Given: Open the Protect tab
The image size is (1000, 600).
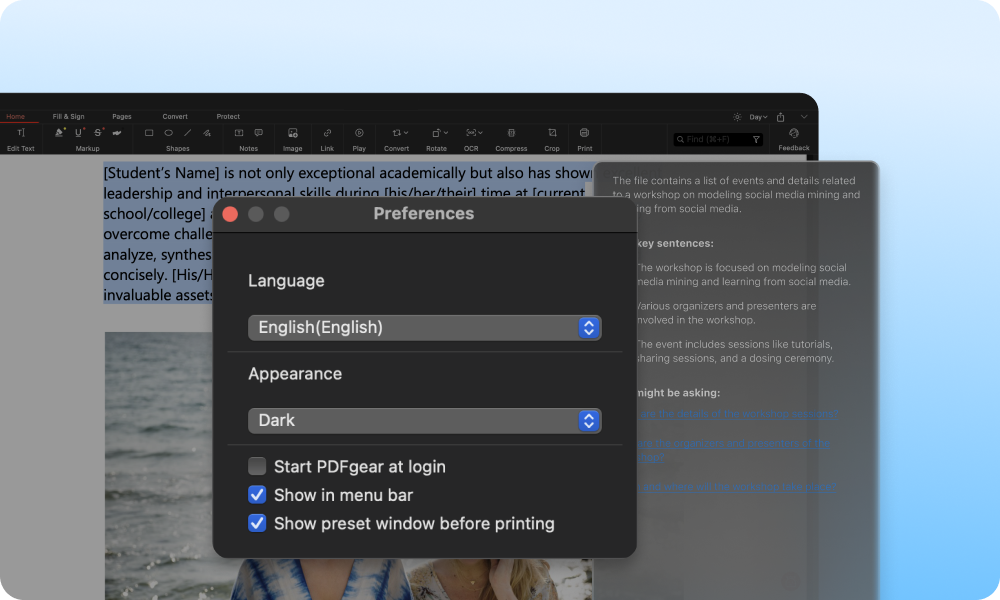Looking at the screenshot, I should pyautogui.click(x=228, y=116).
